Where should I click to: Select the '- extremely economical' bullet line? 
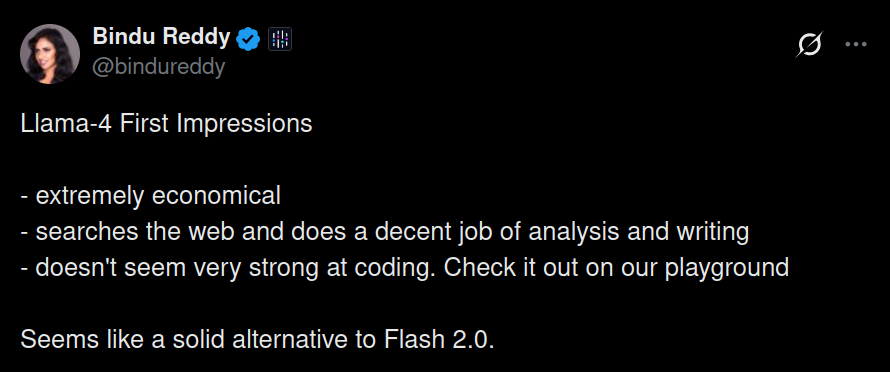coord(150,196)
